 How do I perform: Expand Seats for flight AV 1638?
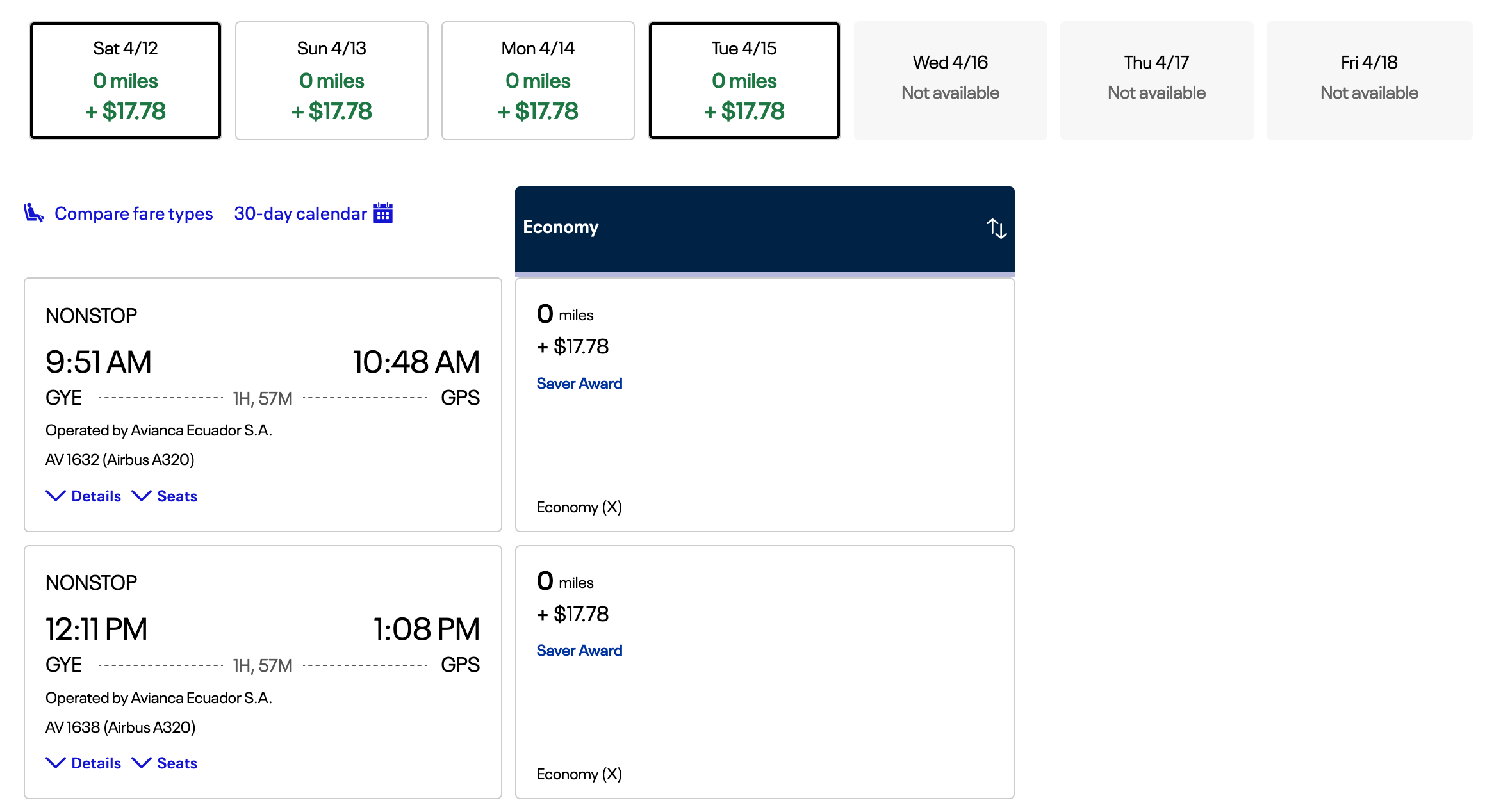pyautogui.click(x=165, y=763)
